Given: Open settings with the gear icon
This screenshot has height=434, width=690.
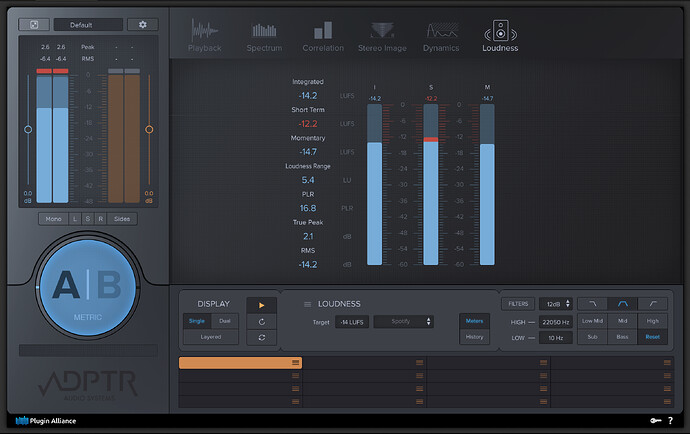Looking at the screenshot, I should pyautogui.click(x=143, y=25).
